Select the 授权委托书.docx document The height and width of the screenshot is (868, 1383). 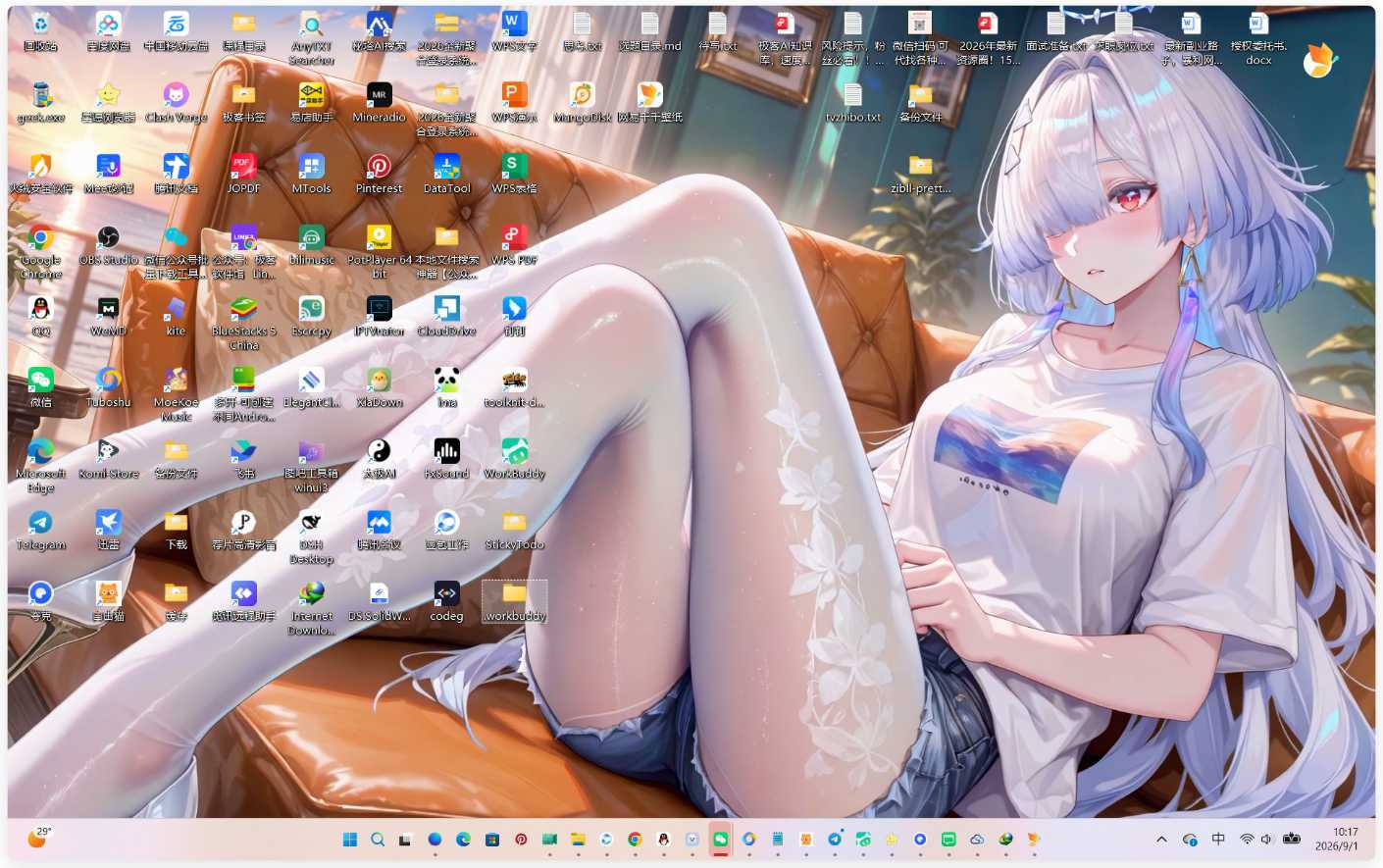click(1258, 39)
